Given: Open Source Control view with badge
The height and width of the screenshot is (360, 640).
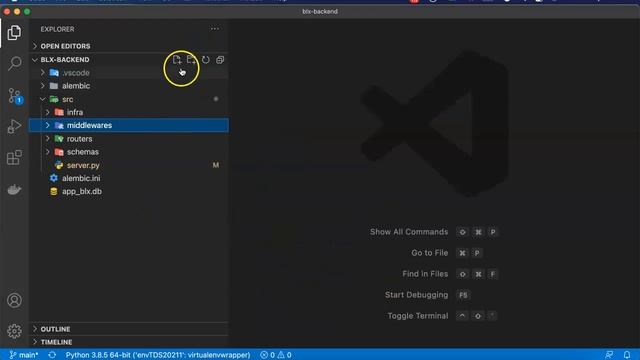Looking at the screenshot, I should coord(15,96).
